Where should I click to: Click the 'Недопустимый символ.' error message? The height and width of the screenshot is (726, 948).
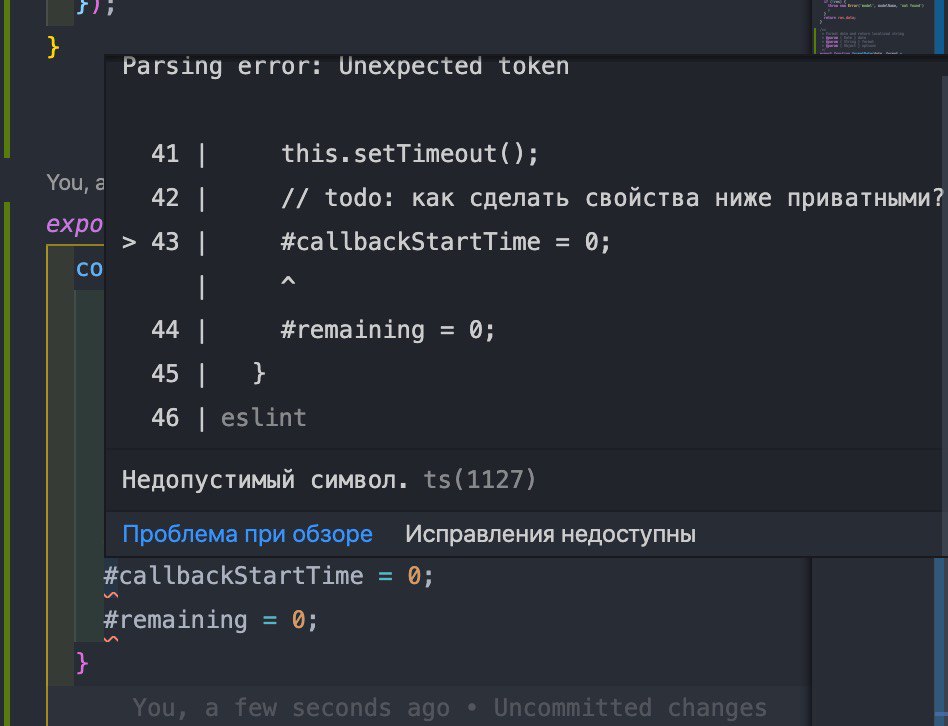(x=265, y=480)
